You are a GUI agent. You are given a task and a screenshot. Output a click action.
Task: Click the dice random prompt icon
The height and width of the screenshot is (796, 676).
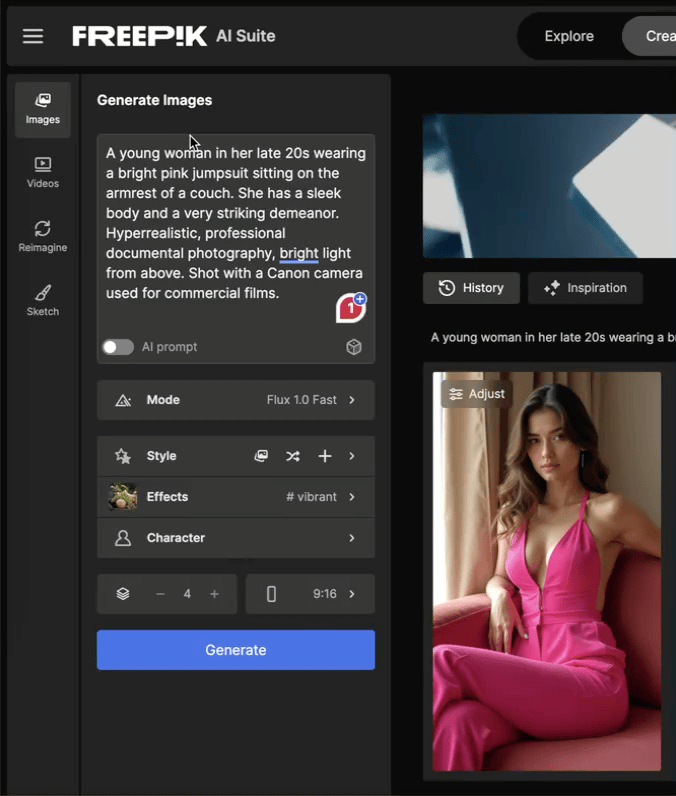354,347
